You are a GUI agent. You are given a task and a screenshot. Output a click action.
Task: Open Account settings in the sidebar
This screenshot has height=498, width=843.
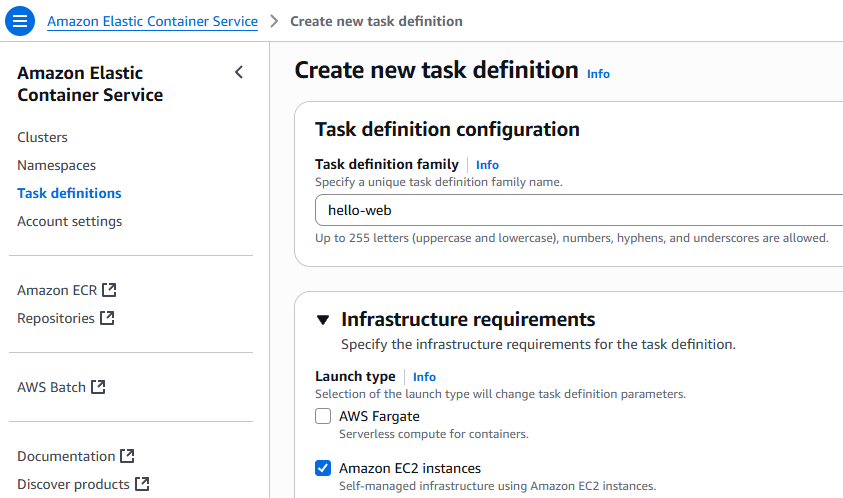click(x=69, y=221)
